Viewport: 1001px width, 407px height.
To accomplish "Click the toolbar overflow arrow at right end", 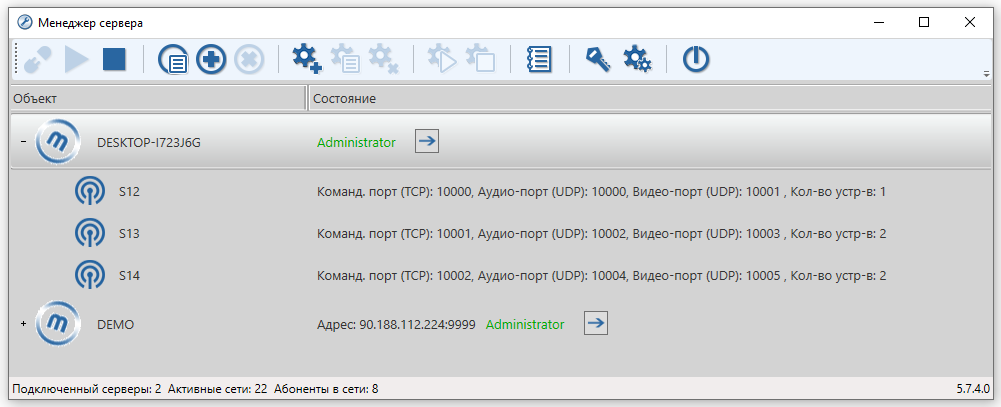I will (987, 75).
